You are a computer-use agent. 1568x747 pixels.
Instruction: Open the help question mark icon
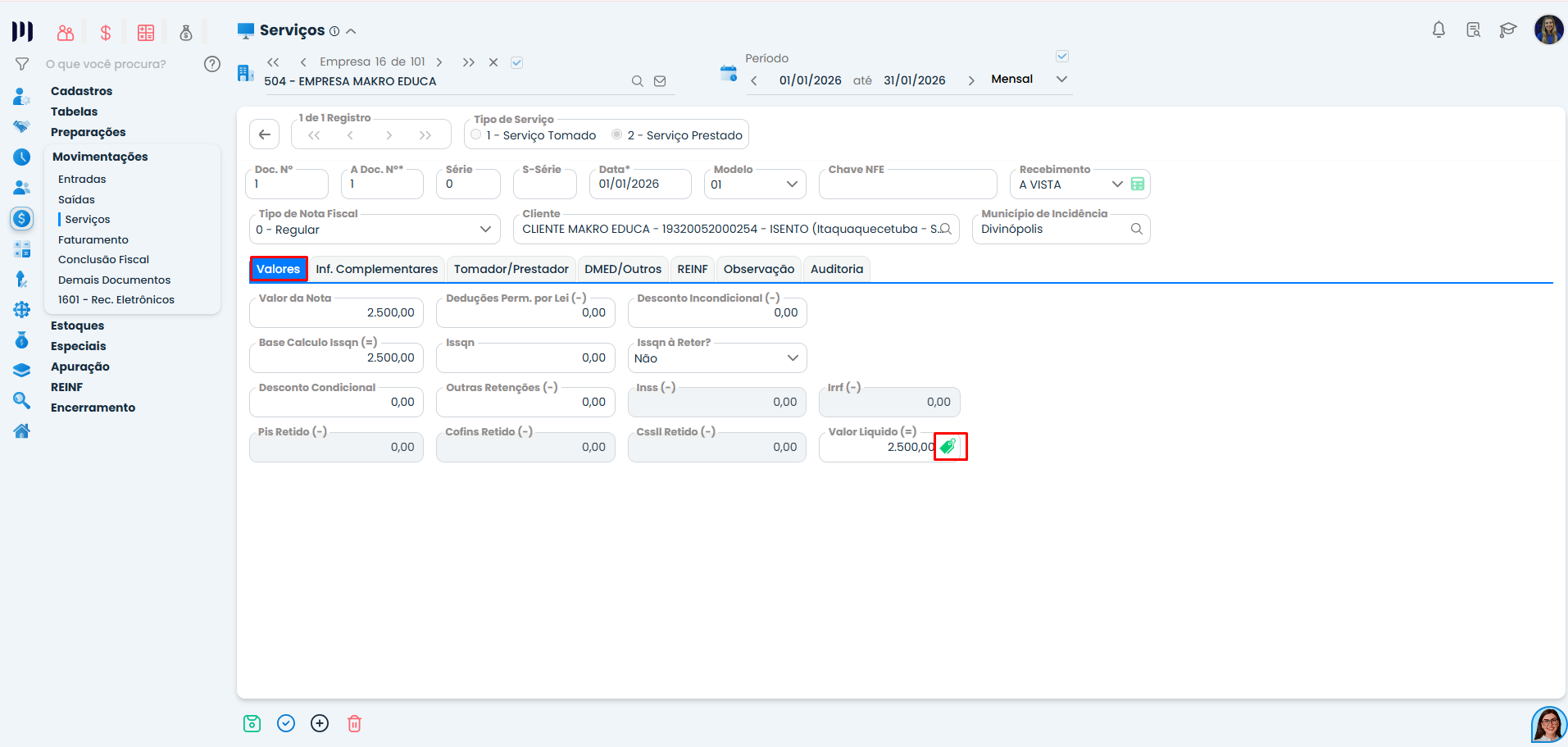tap(212, 64)
